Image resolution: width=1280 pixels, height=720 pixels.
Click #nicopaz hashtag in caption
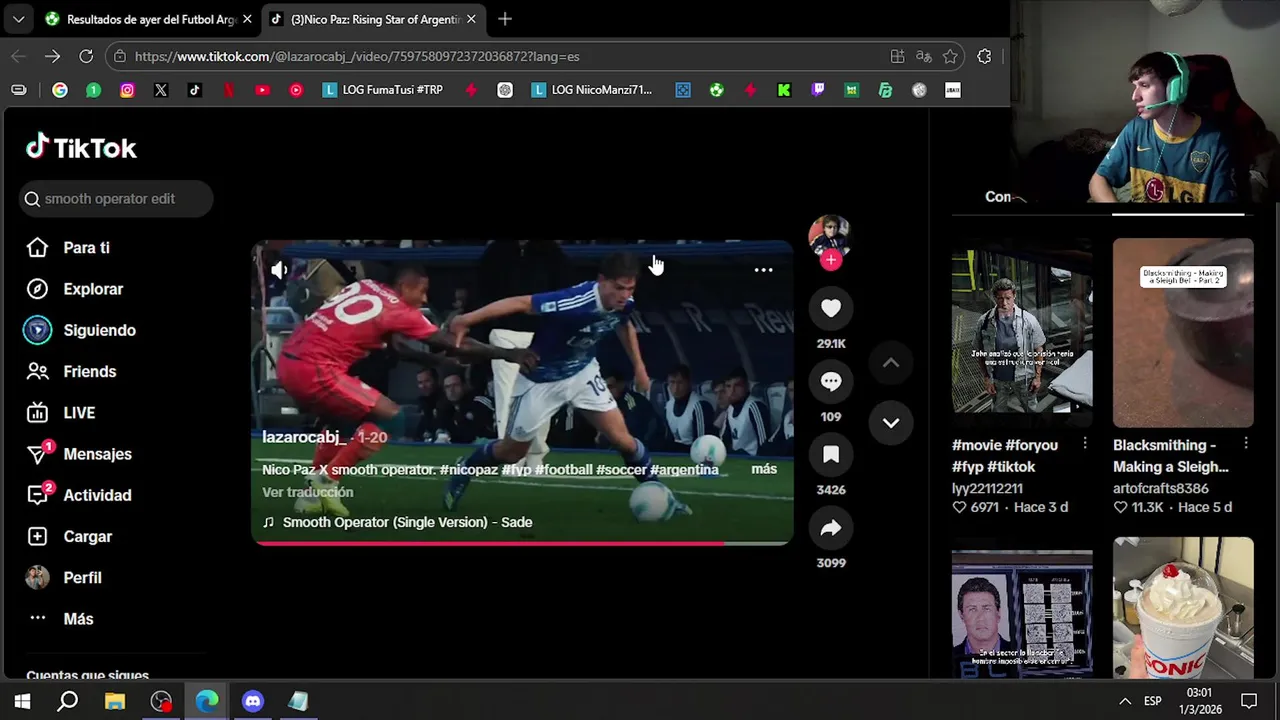click(x=468, y=469)
